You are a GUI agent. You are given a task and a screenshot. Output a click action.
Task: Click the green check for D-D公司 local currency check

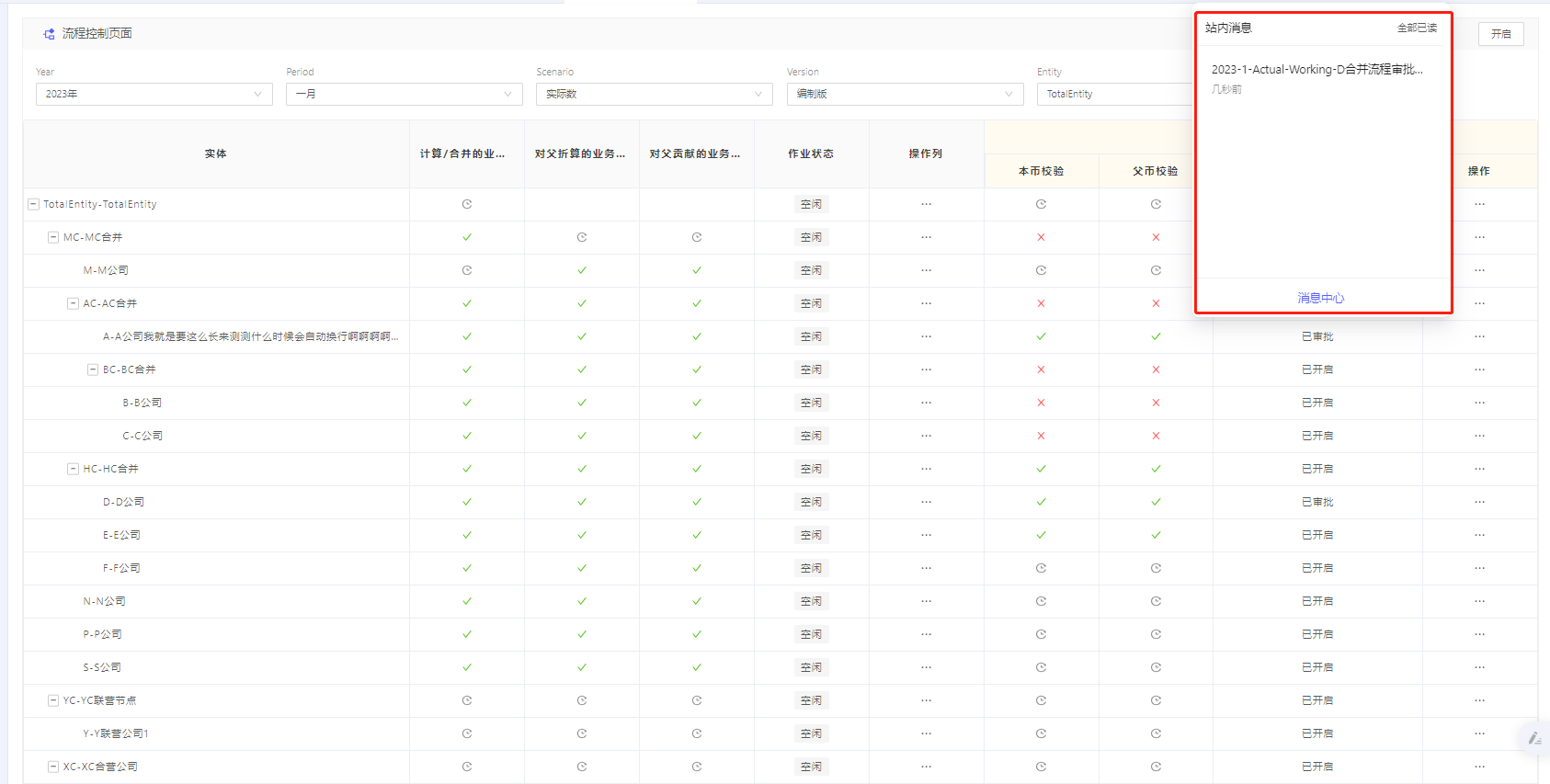pos(1041,502)
